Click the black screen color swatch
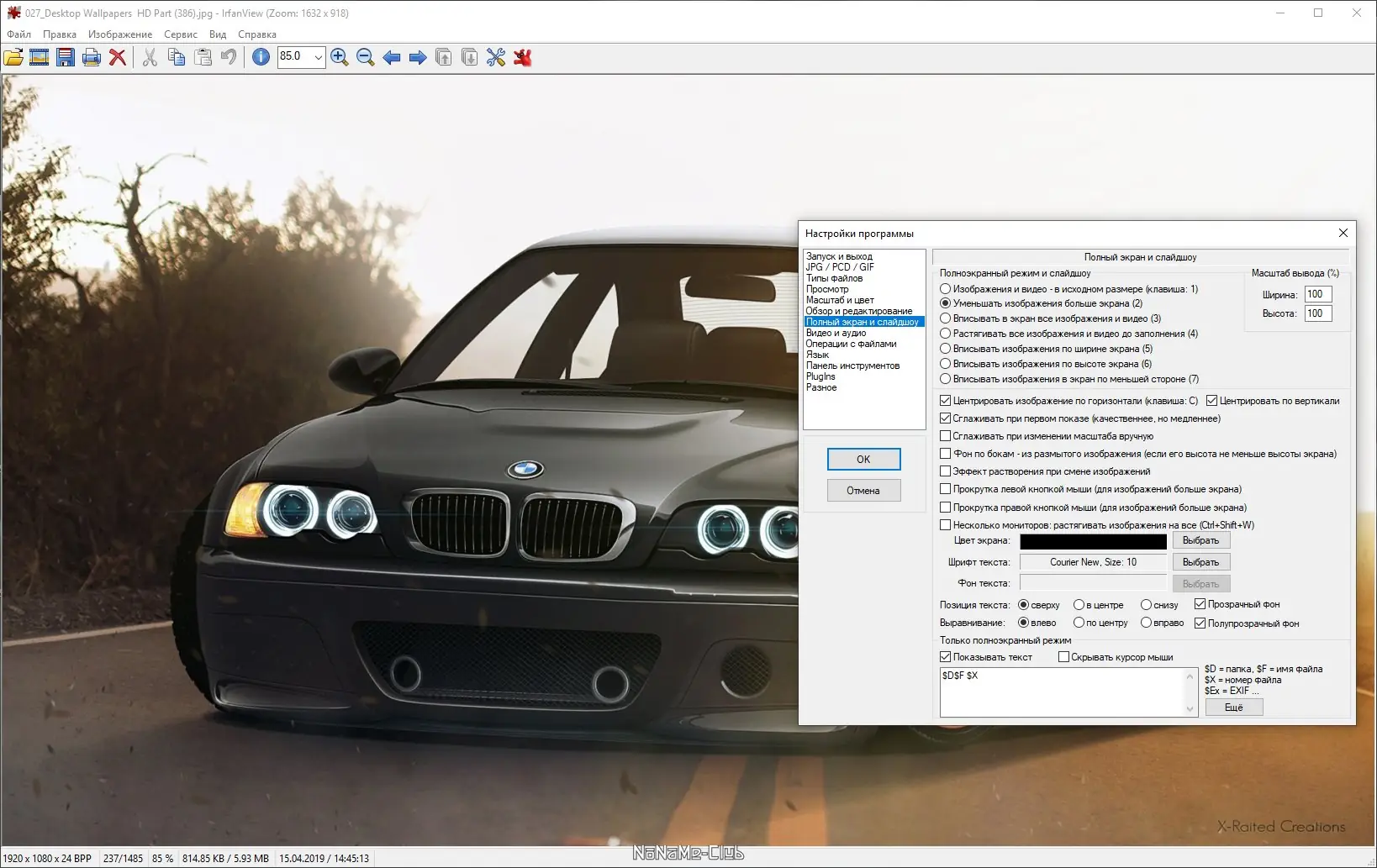 coord(1092,541)
